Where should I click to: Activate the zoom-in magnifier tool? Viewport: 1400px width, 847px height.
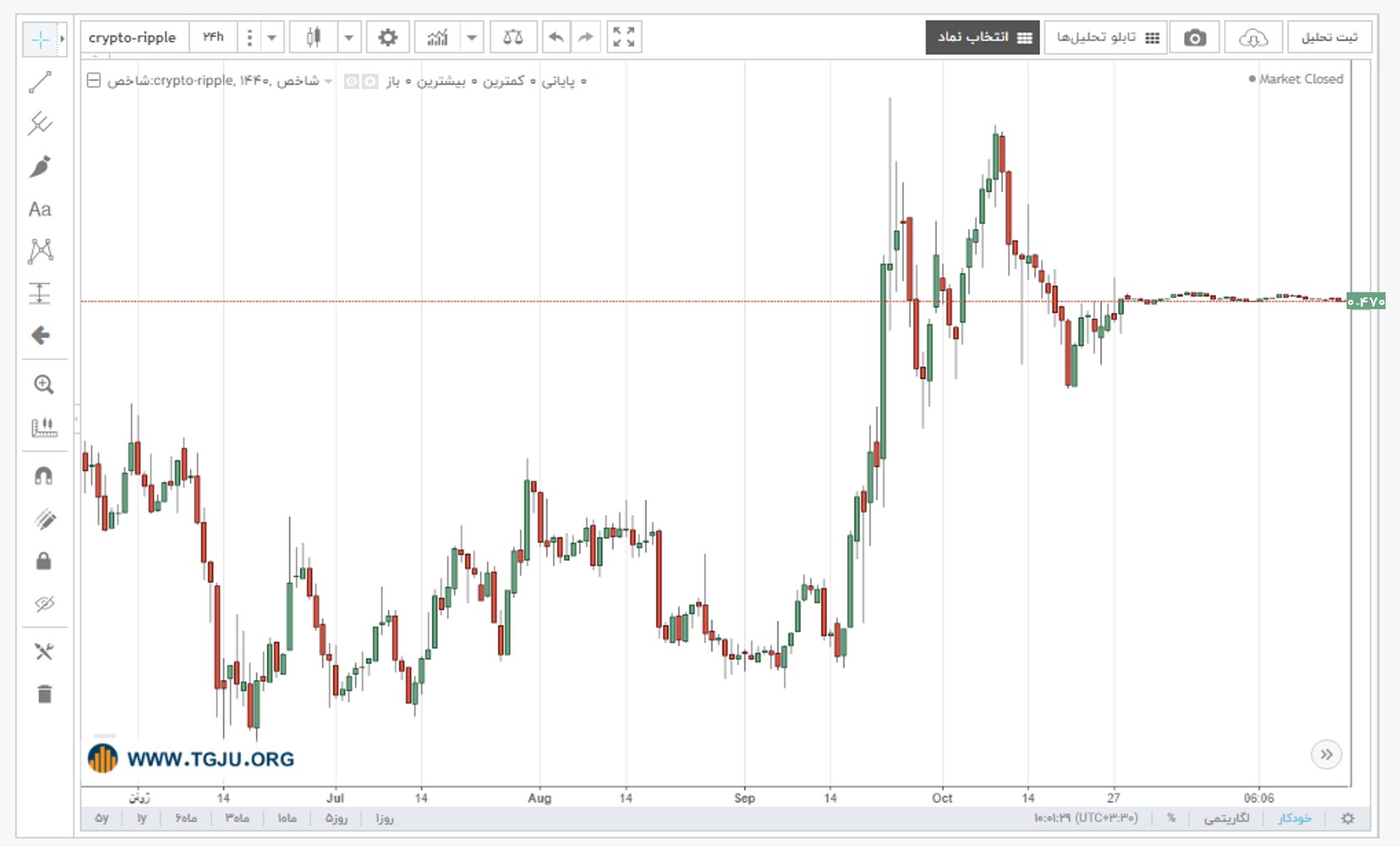click(44, 385)
